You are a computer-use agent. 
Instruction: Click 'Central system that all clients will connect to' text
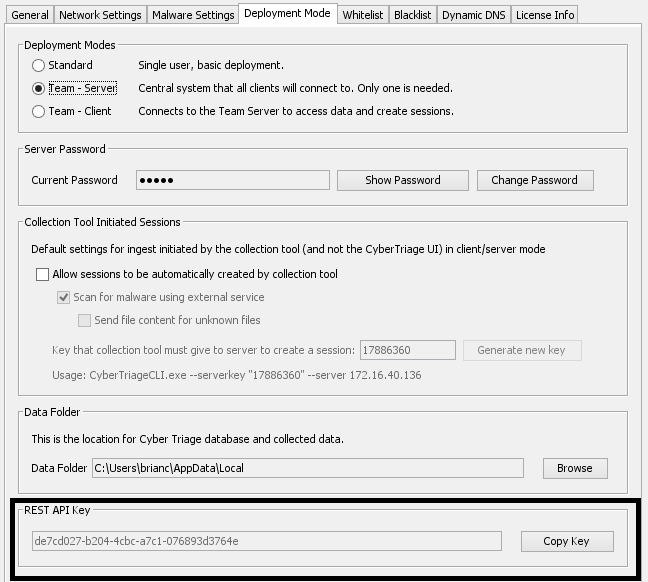(x=295, y=88)
